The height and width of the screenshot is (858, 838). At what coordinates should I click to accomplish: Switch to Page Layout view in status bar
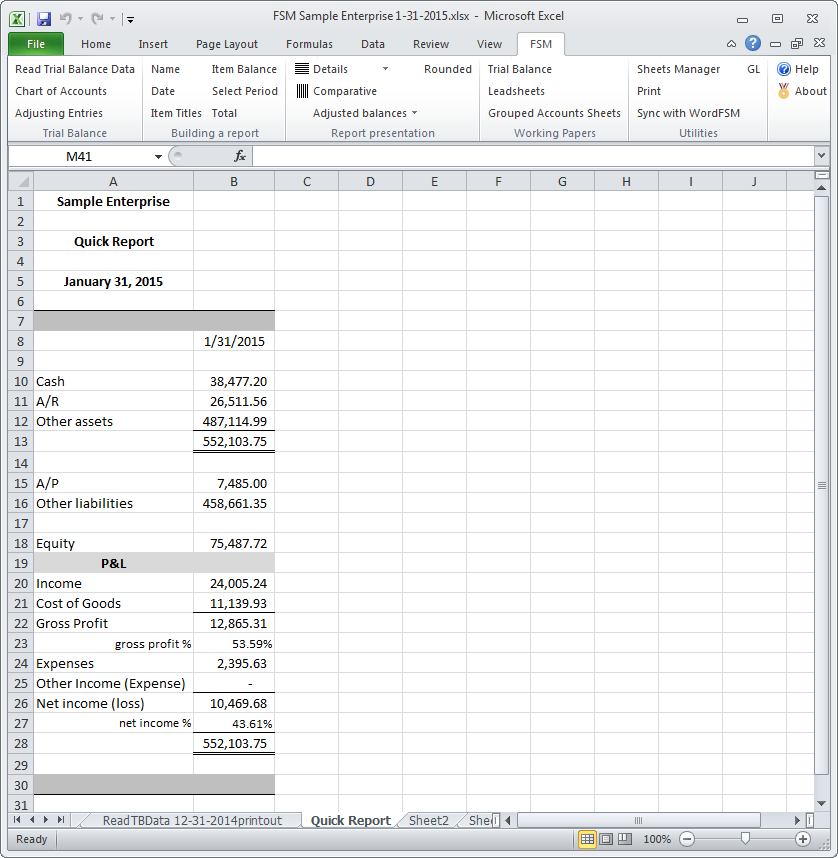(x=606, y=839)
